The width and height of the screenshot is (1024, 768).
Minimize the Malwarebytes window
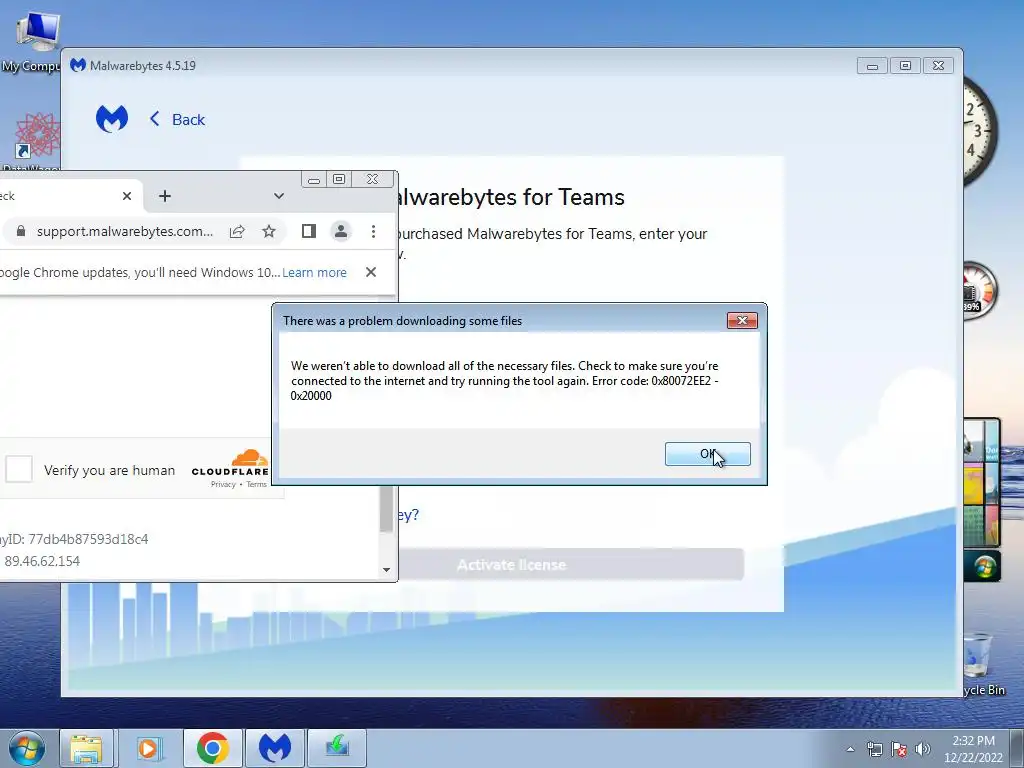coord(872,65)
